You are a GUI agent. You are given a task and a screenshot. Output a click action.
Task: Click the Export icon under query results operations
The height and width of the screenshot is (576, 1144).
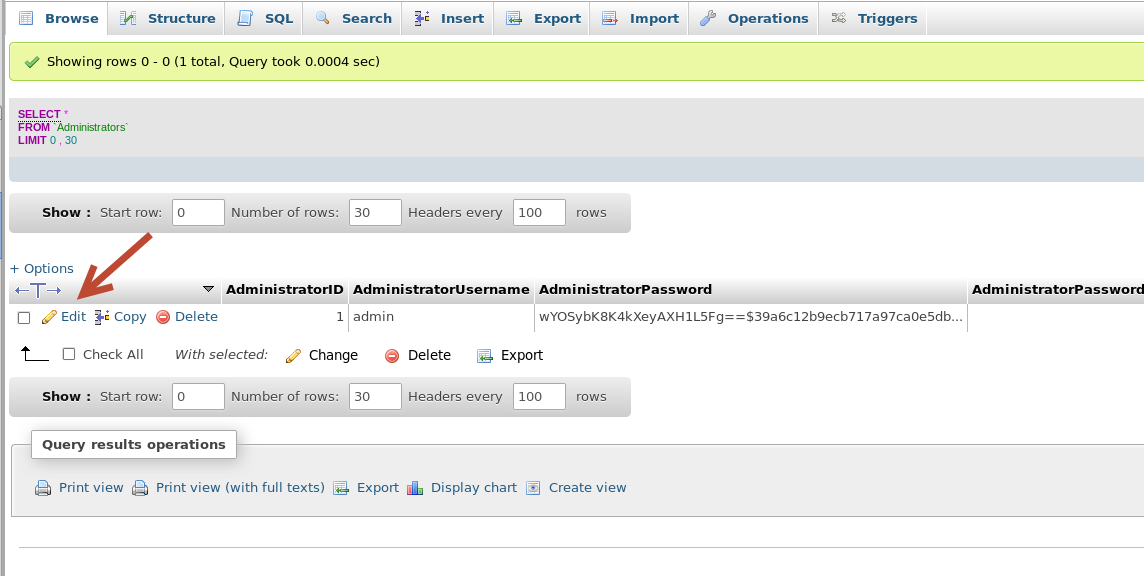tap(341, 488)
